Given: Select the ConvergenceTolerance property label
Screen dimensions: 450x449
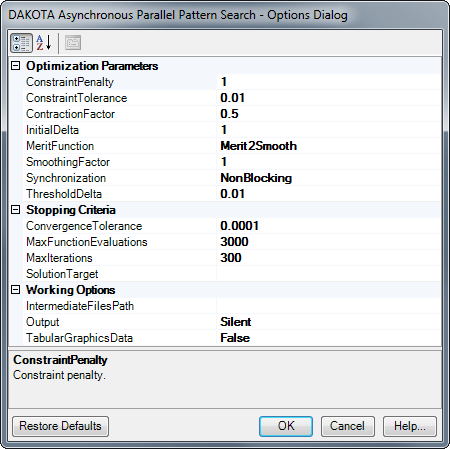Looking at the screenshot, I should [x=84, y=226].
